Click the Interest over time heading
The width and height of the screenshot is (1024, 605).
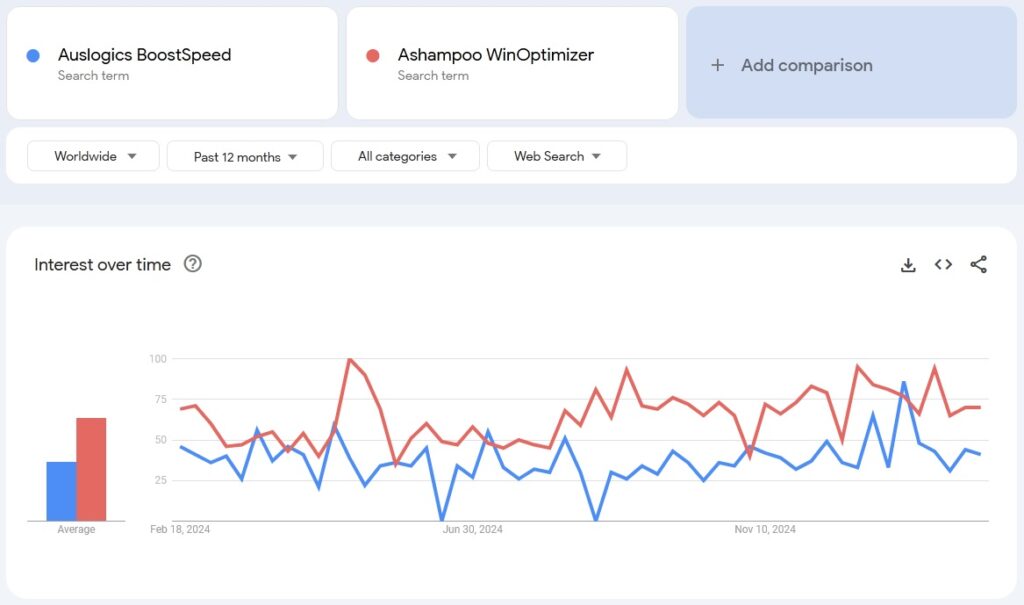click(x=103, y=265)
